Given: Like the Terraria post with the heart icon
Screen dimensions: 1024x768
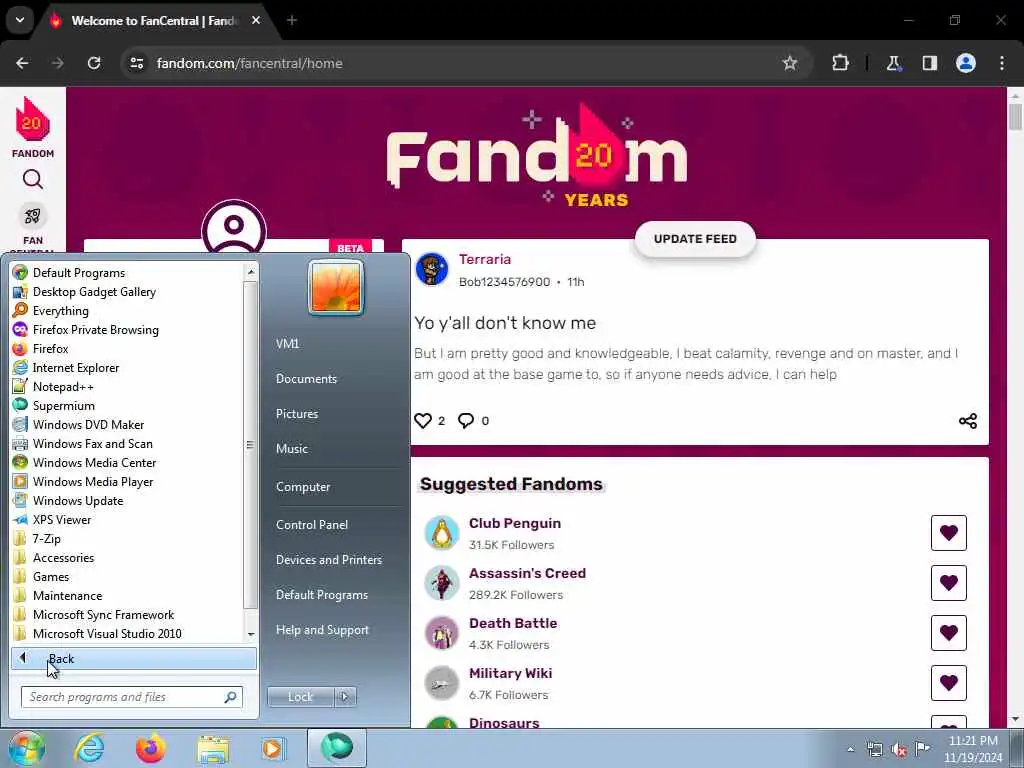Looking at the screenshot, I should coord(423,421).
